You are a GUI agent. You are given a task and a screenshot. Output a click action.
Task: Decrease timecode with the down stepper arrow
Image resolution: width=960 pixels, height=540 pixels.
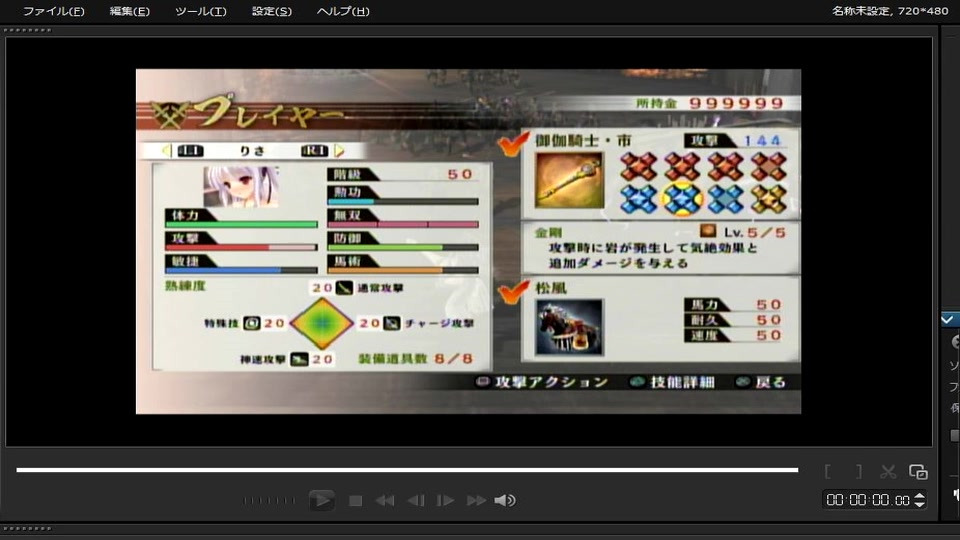pyautogui.click(x=919, y=504)
